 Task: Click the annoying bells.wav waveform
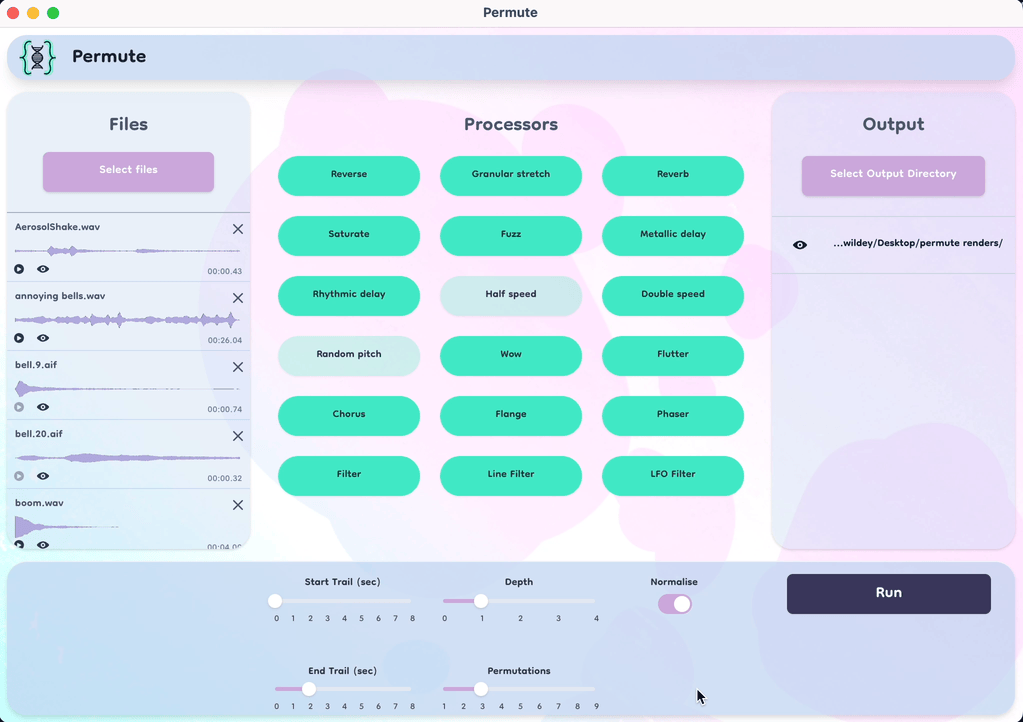pos(127,320)
